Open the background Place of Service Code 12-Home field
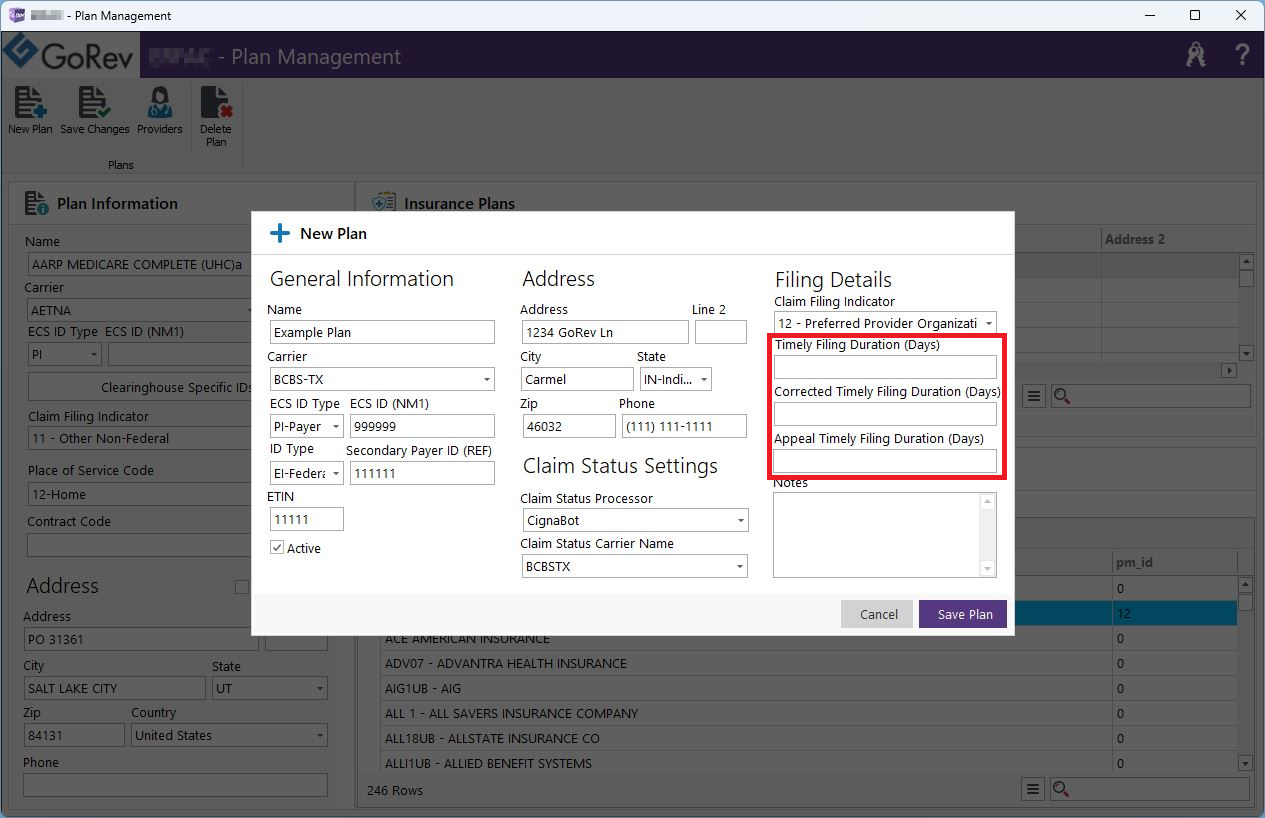The width and height of the screenshot is (1265, 818). pyautogui.click(x=140, y=495)
